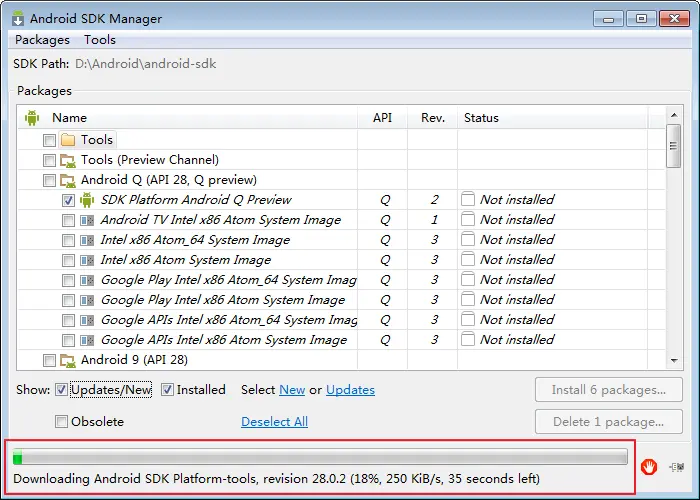
Task: Click the Tools (Preview Channel) folder icon
Action: click(68, 160)
